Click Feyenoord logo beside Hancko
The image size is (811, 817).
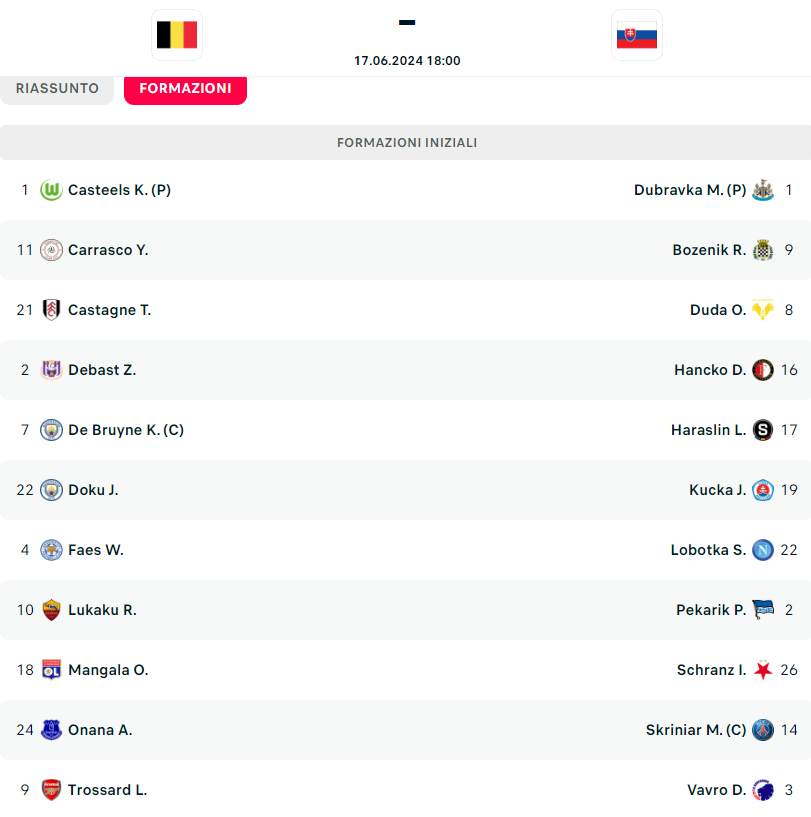click(763, 370)
